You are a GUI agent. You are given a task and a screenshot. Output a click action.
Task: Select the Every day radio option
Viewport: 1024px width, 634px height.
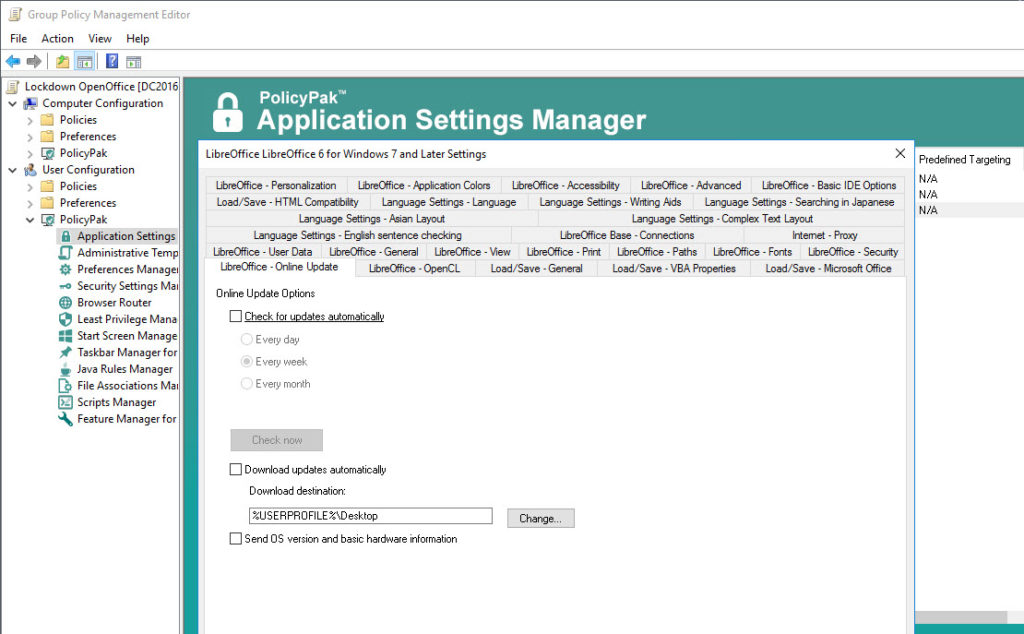point(247,339)
